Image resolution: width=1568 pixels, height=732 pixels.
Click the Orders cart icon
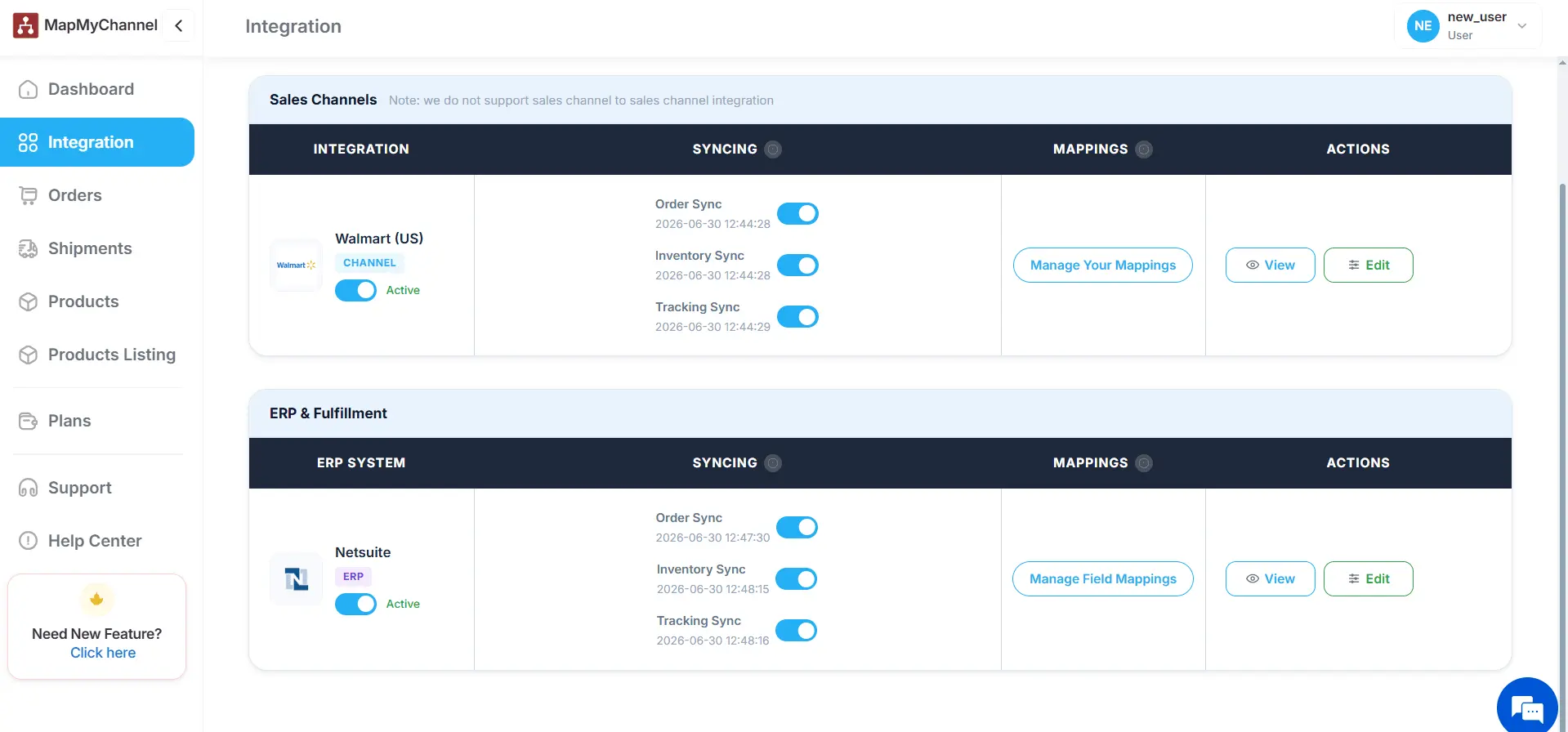coord(28,195)
